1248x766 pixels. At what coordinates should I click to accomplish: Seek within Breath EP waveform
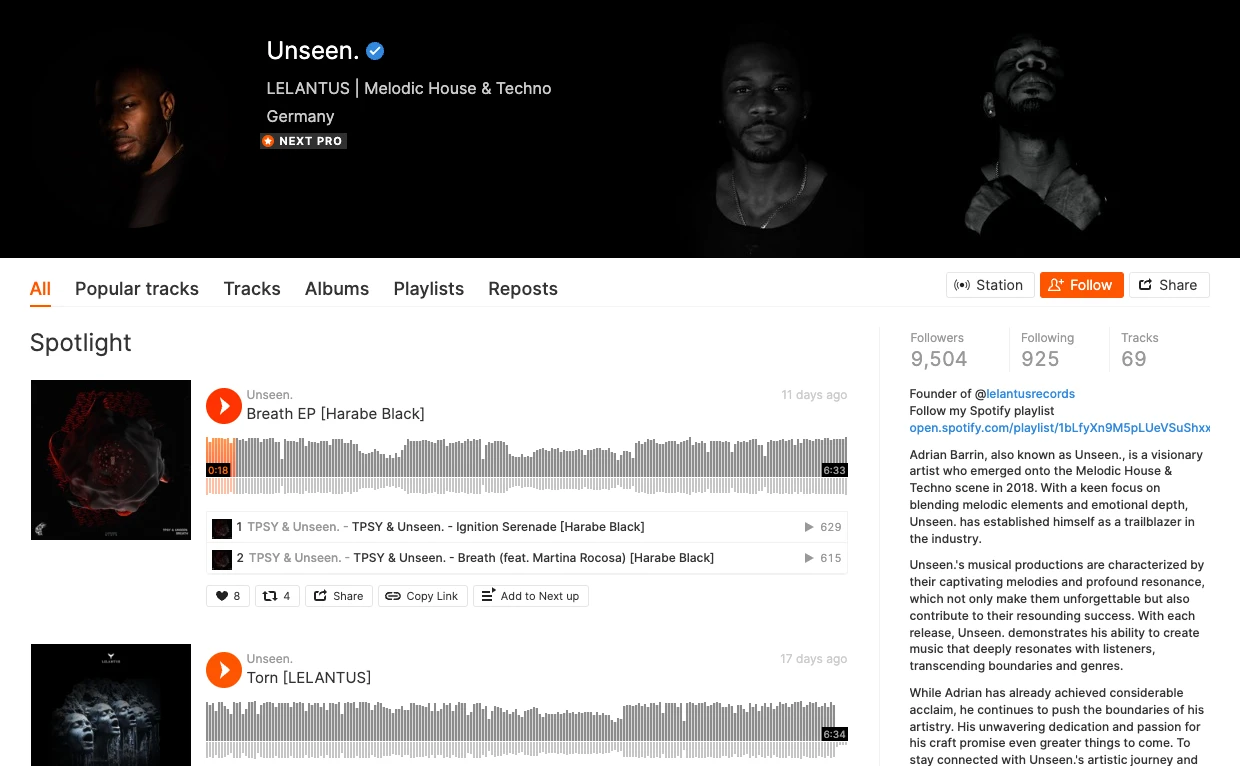tap(527, 466)
